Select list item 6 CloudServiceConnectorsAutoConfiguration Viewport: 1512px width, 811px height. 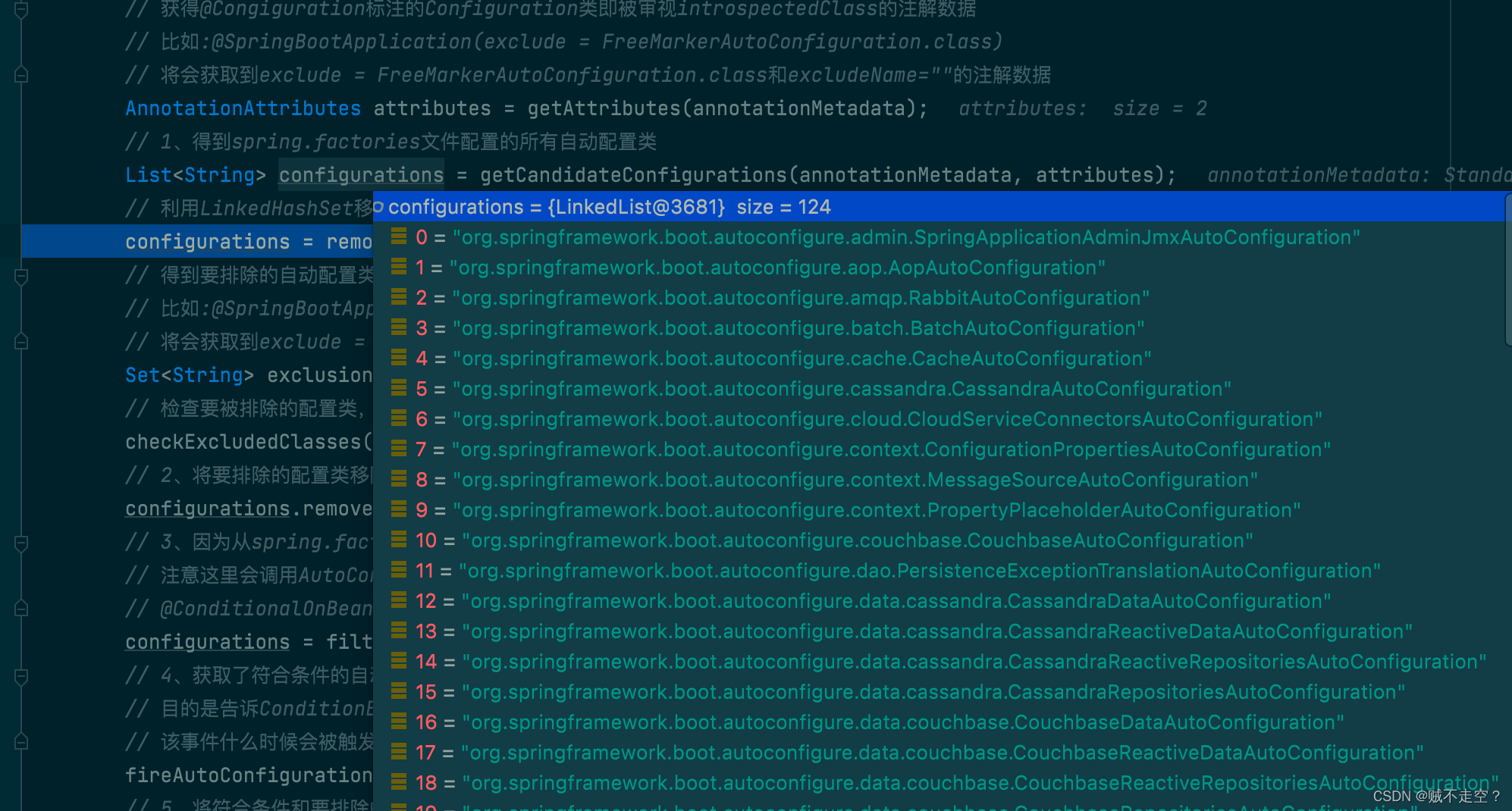(x=939, y=419)
